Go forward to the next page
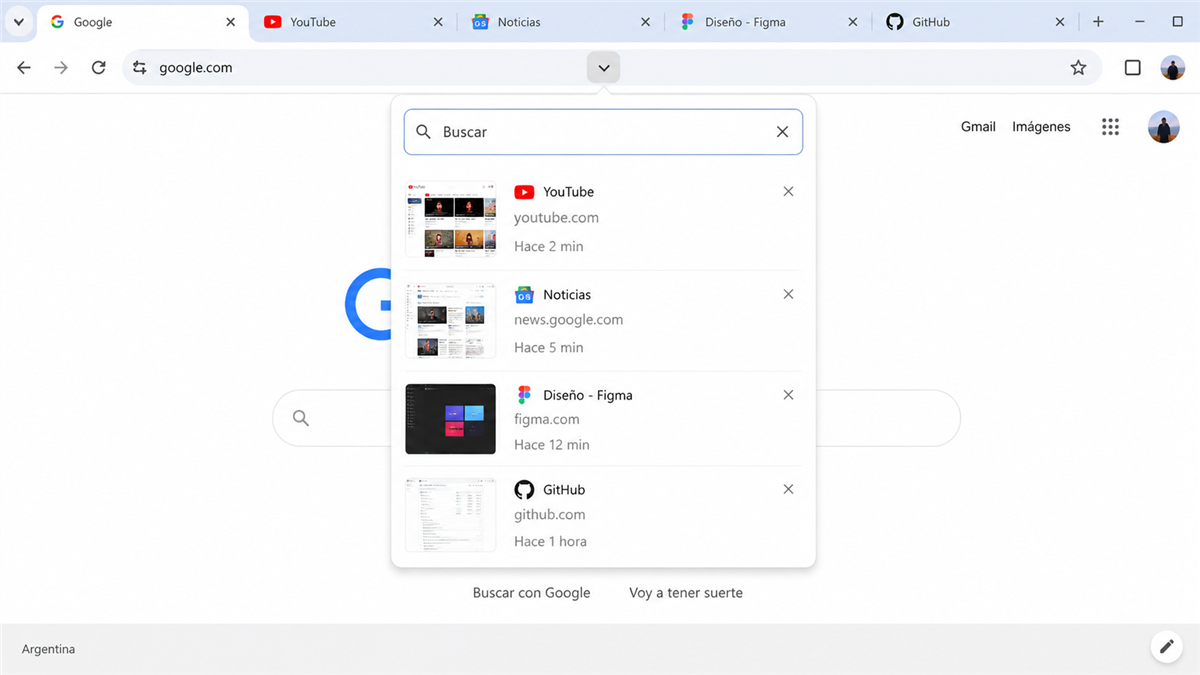The image size is (1200, 675). tap(61, 68)
